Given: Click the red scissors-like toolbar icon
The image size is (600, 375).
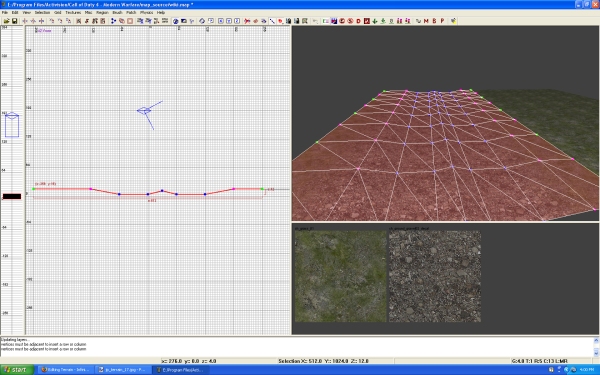Looking at the screenshot, I should [247, 21].
